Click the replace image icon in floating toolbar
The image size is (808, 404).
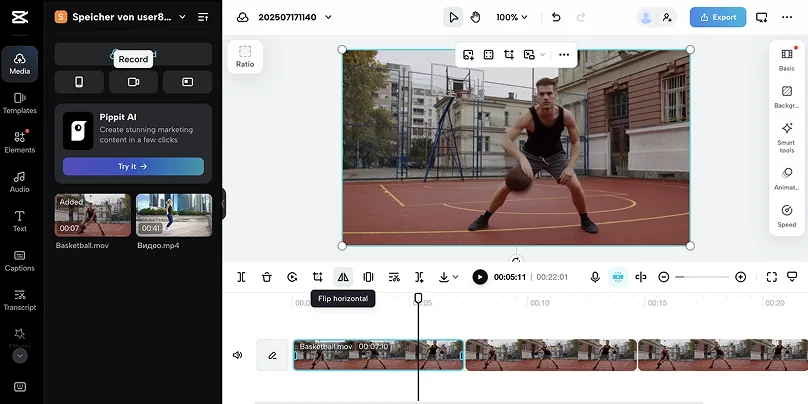468,55
